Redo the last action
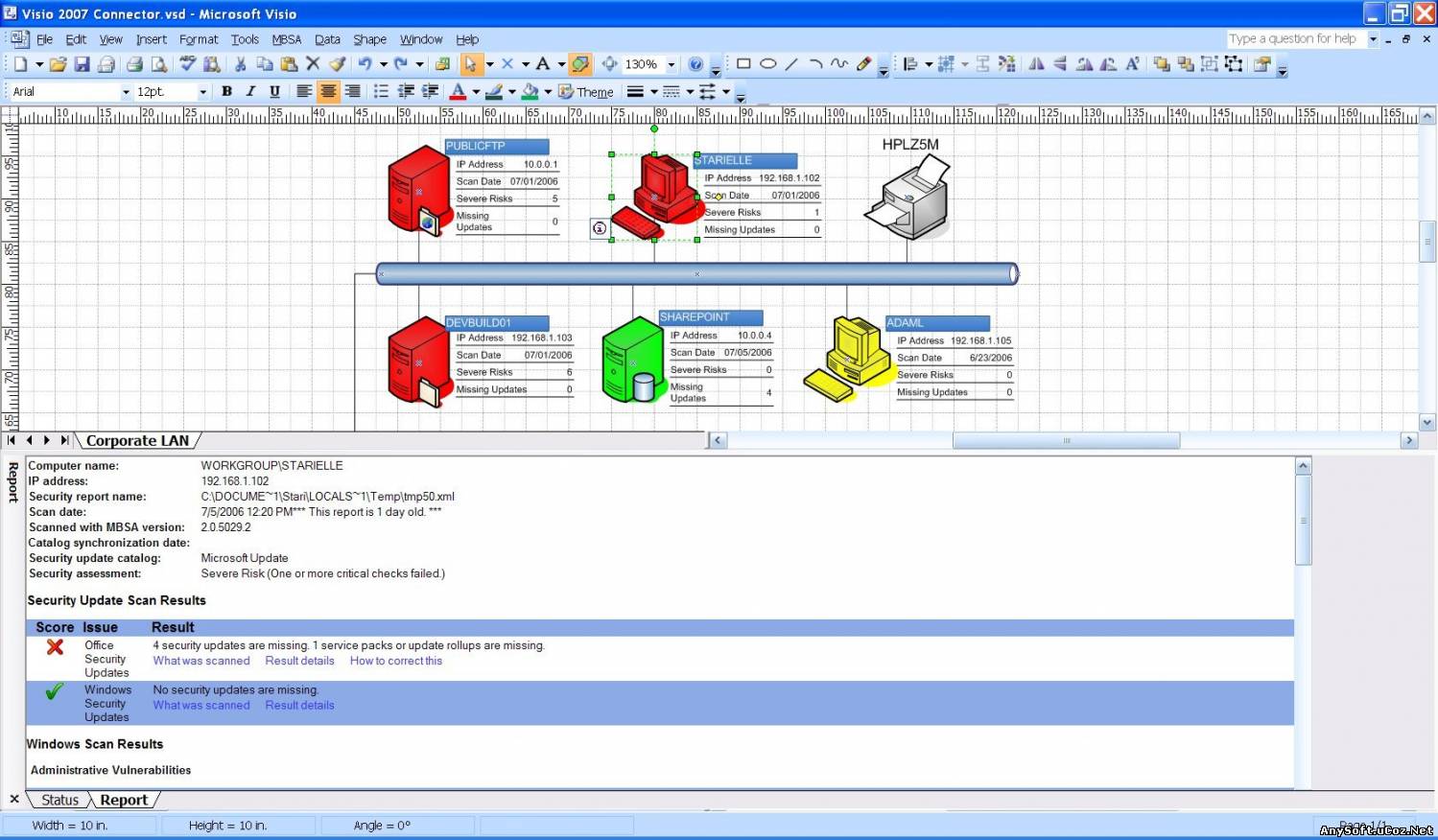This screenshot has height=840, width=1438. point(401,64)
